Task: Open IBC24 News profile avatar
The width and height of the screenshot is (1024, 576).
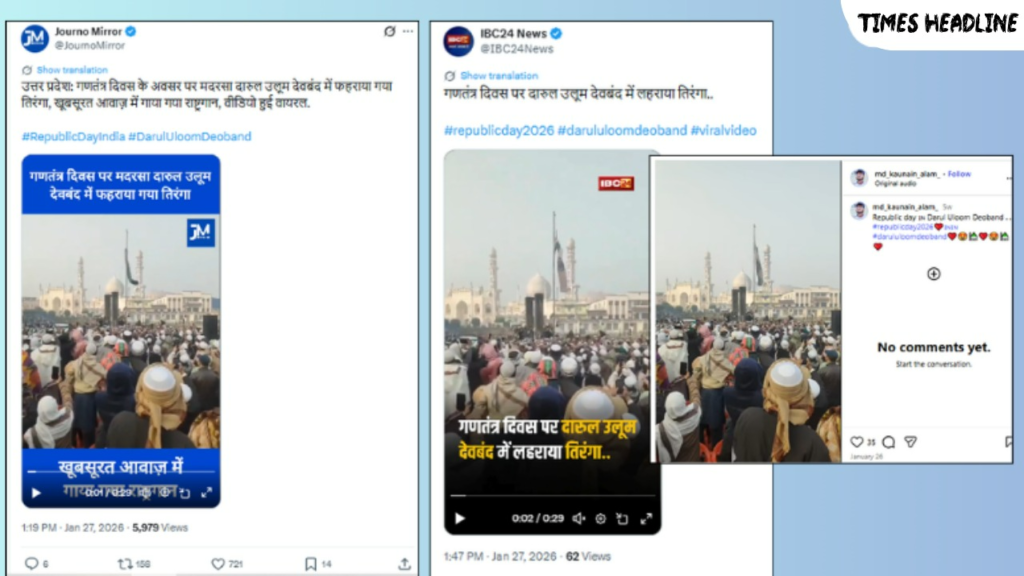Action: [458, 41]
